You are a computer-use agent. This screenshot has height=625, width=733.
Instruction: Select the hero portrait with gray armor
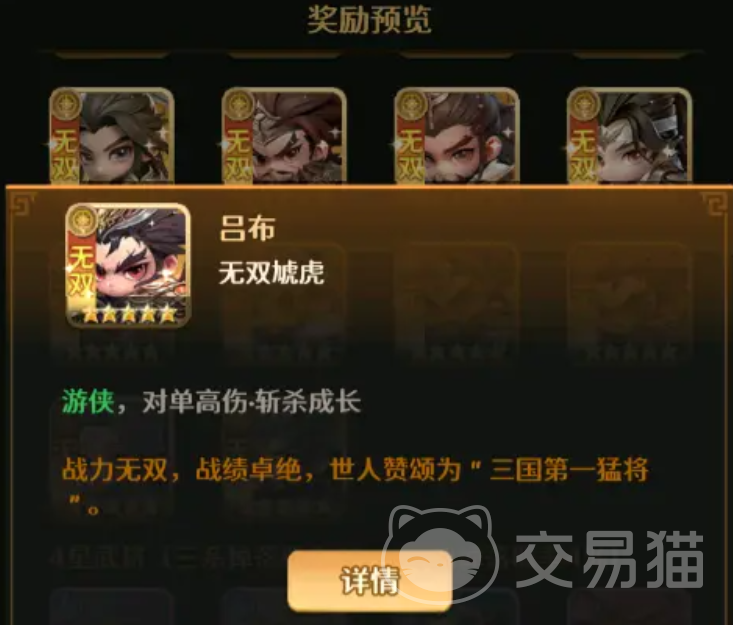(x=629, y=136)
